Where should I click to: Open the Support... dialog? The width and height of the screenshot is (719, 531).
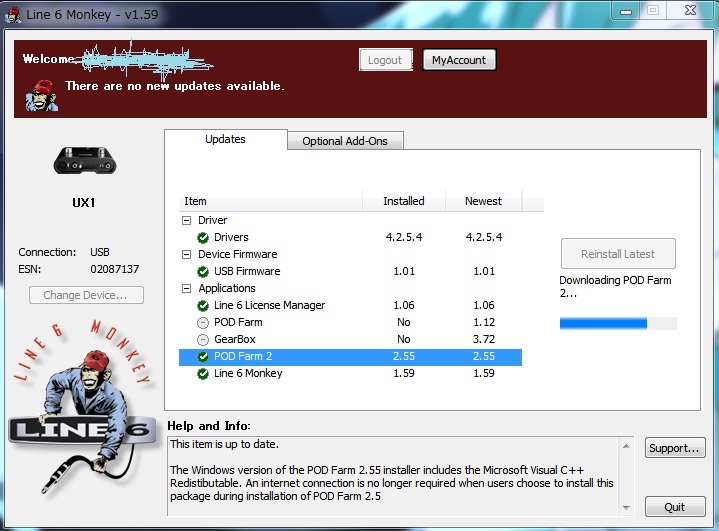click(675, 448)
